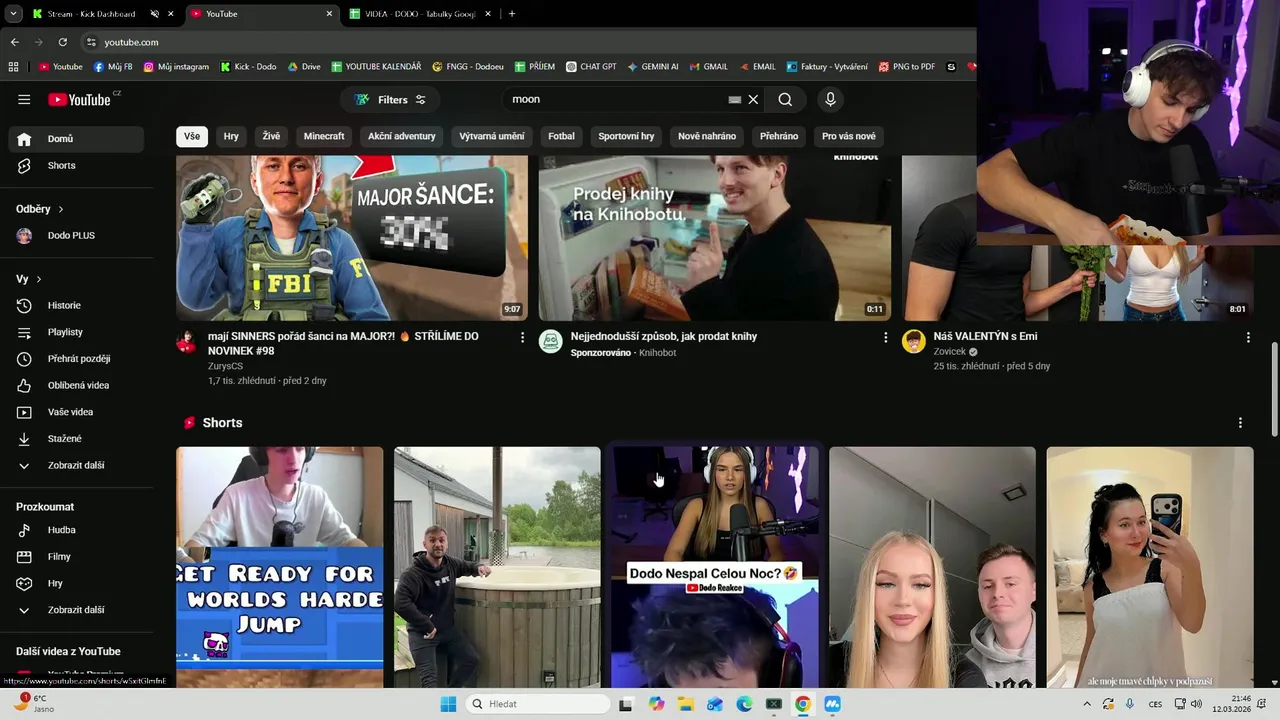
Task: Open Hudba under Prozkoumat
Action: point(76,530)
